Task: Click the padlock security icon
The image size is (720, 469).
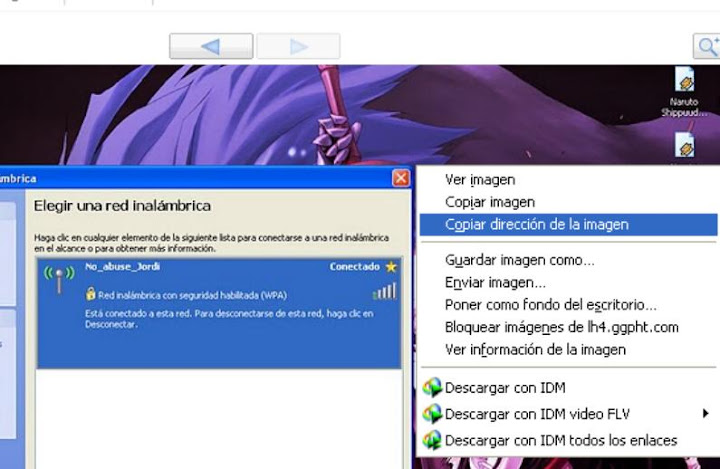Action: coord(90,294)
